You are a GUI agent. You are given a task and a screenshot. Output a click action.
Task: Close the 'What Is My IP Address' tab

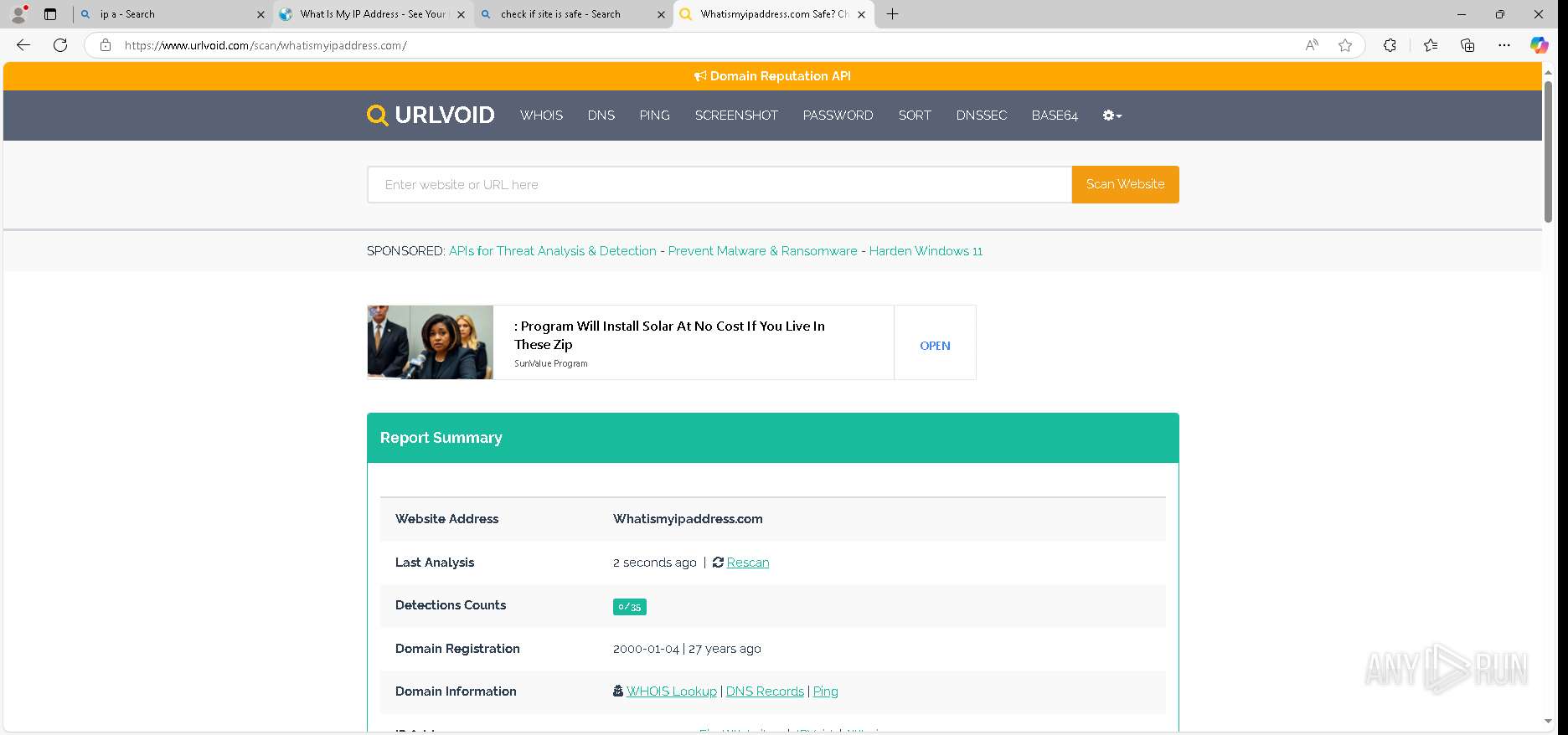tap(460, 14)
